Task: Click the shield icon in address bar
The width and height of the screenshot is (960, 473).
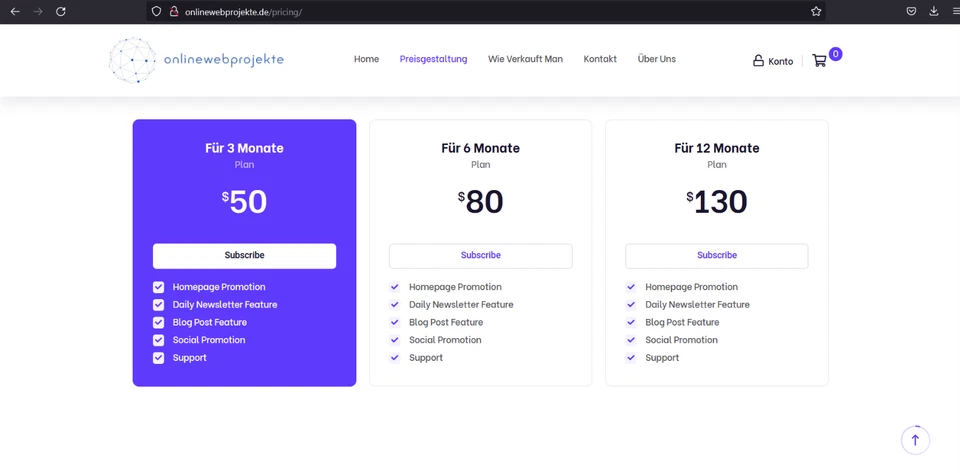Action: point(156,11)
